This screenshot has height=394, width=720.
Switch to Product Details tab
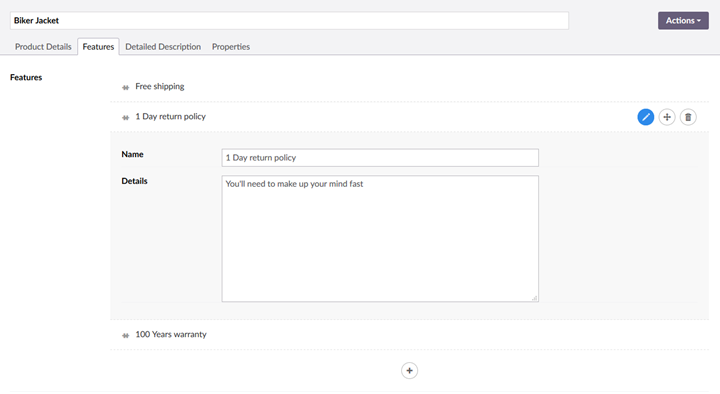[43, 47]
